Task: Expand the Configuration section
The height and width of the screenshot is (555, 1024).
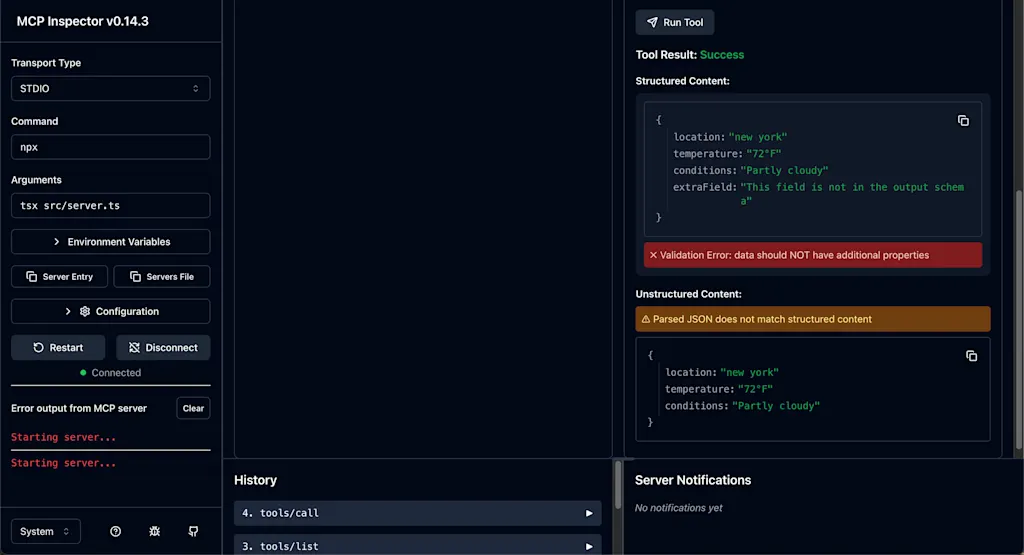Action: (x=110, y=311)
